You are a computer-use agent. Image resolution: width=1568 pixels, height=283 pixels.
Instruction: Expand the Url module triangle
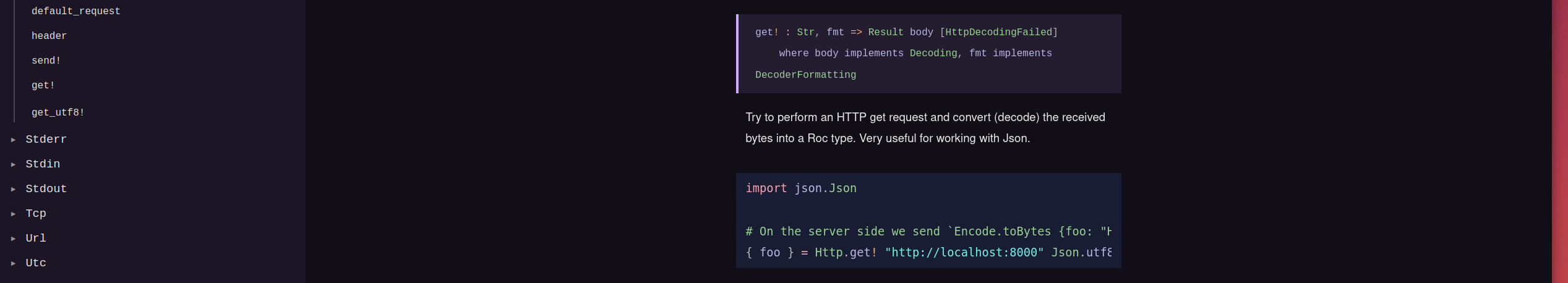14,239
